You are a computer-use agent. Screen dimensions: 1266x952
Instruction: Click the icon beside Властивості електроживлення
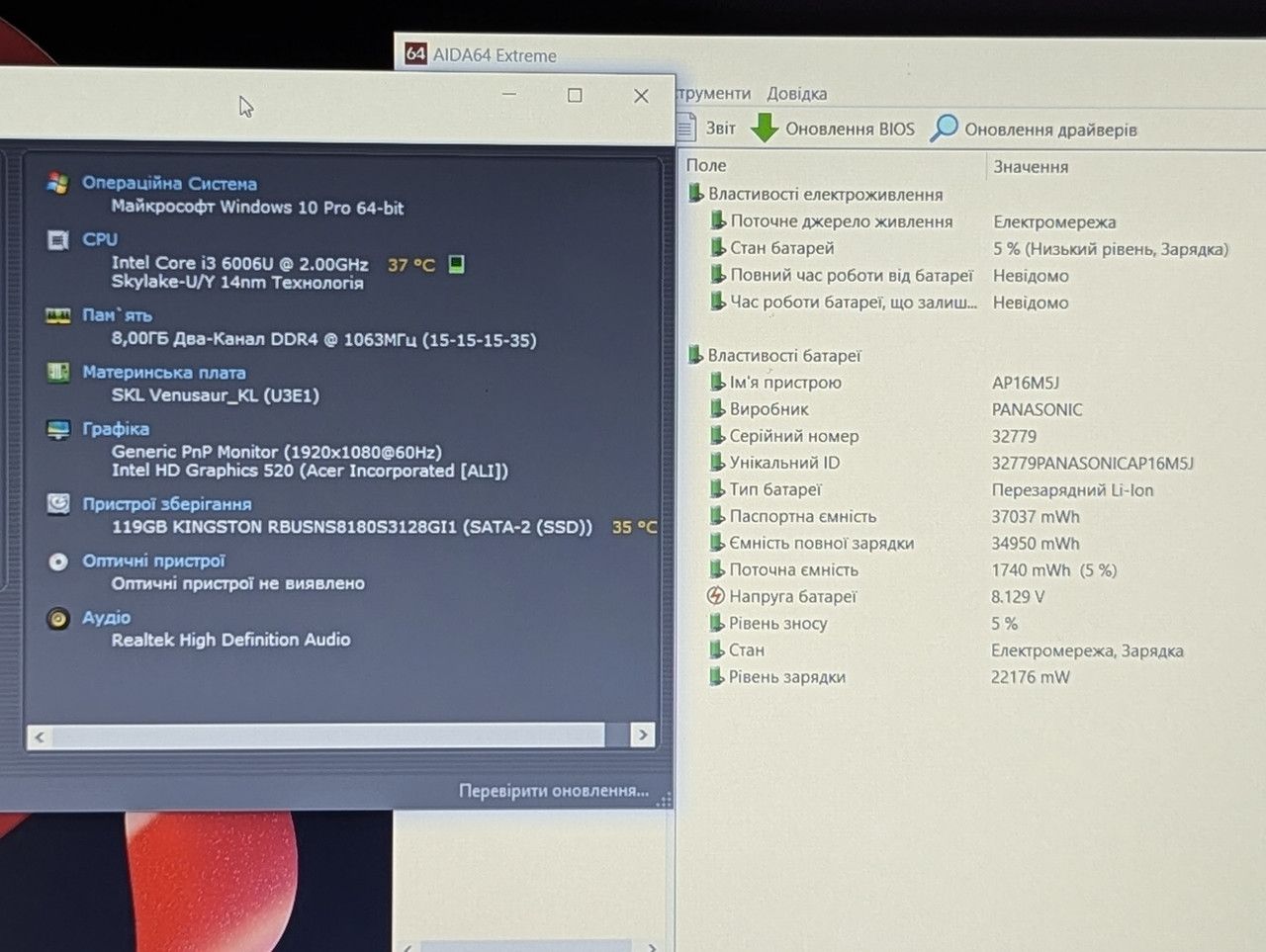tap(696, 193)
